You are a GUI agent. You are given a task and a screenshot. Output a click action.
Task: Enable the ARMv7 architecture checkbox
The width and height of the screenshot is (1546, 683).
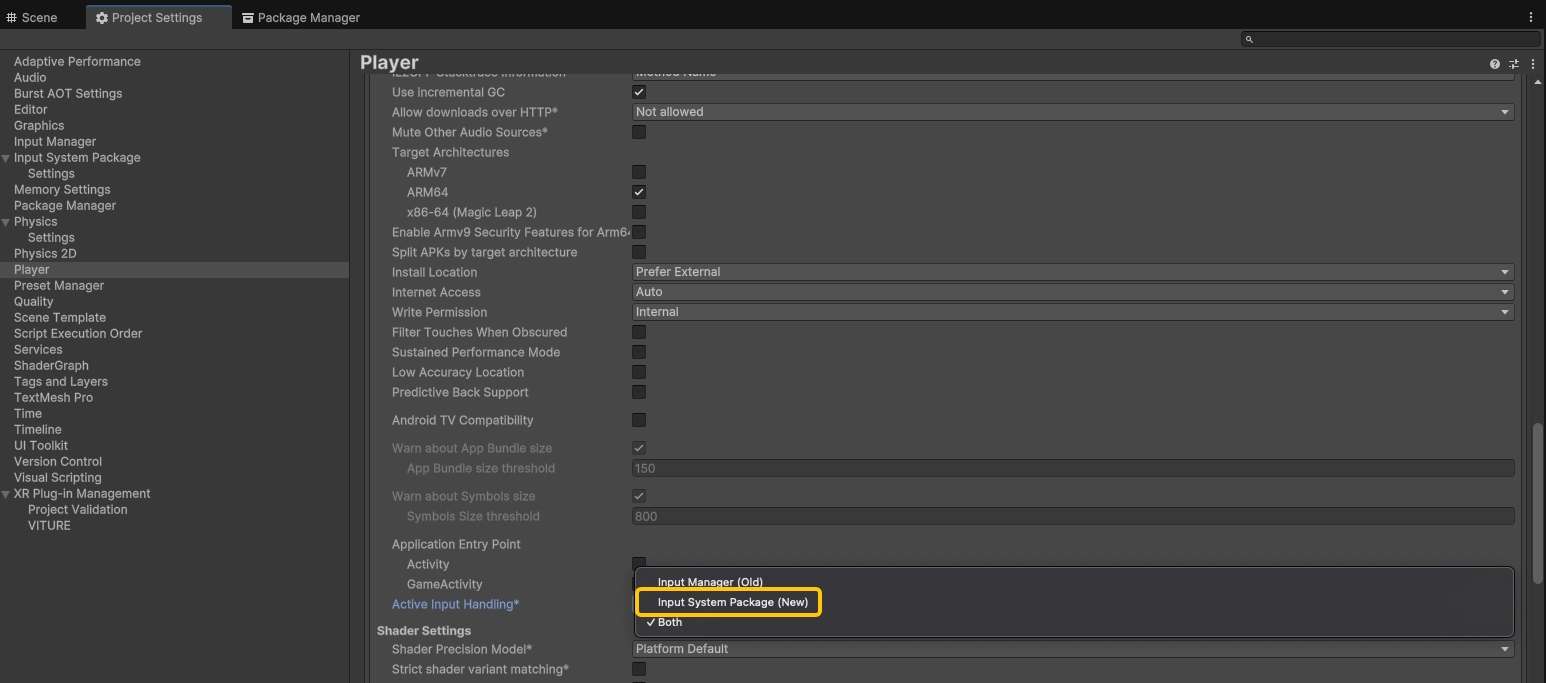pyautogui.click(x=639, y=172)
